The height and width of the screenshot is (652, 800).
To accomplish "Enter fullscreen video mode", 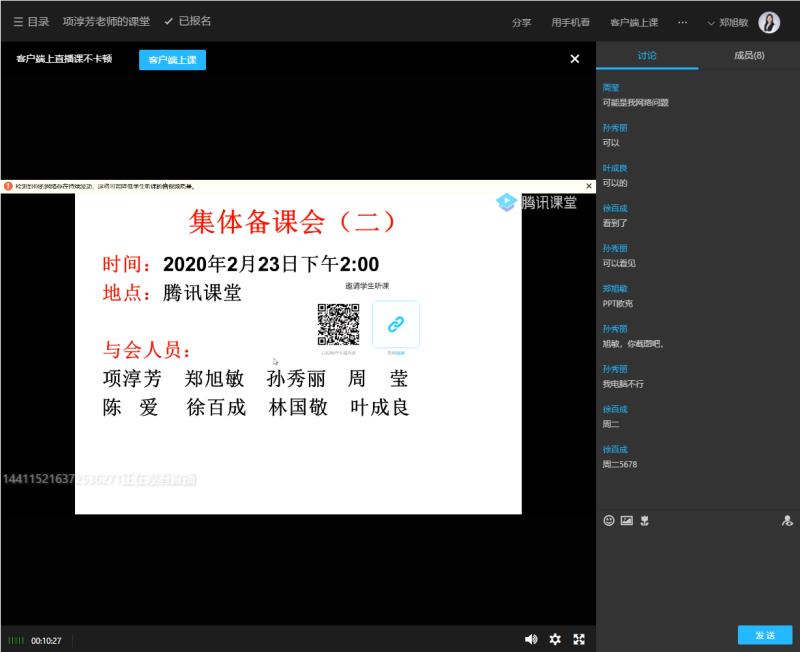I will pos(579,640).
